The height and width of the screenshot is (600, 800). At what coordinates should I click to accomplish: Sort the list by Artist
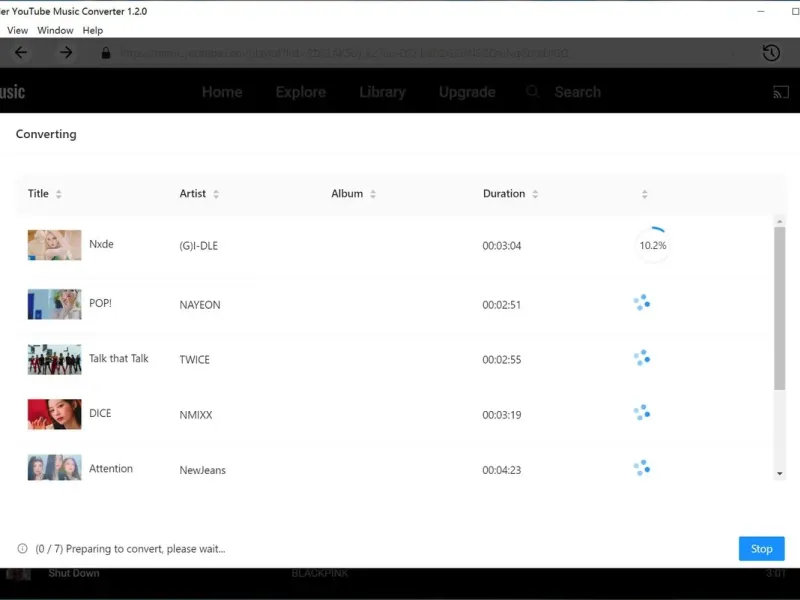point(216,194)
